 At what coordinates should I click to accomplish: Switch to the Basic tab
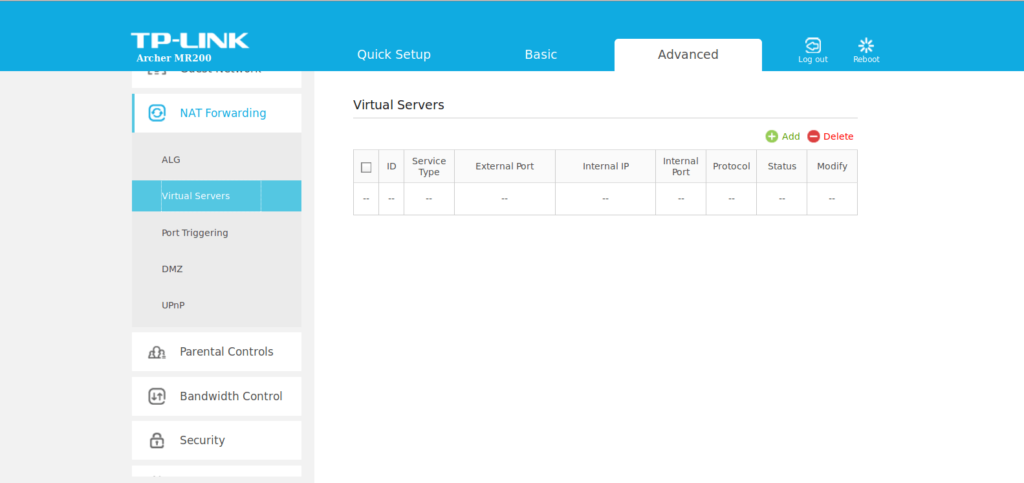tap(541, 55)
